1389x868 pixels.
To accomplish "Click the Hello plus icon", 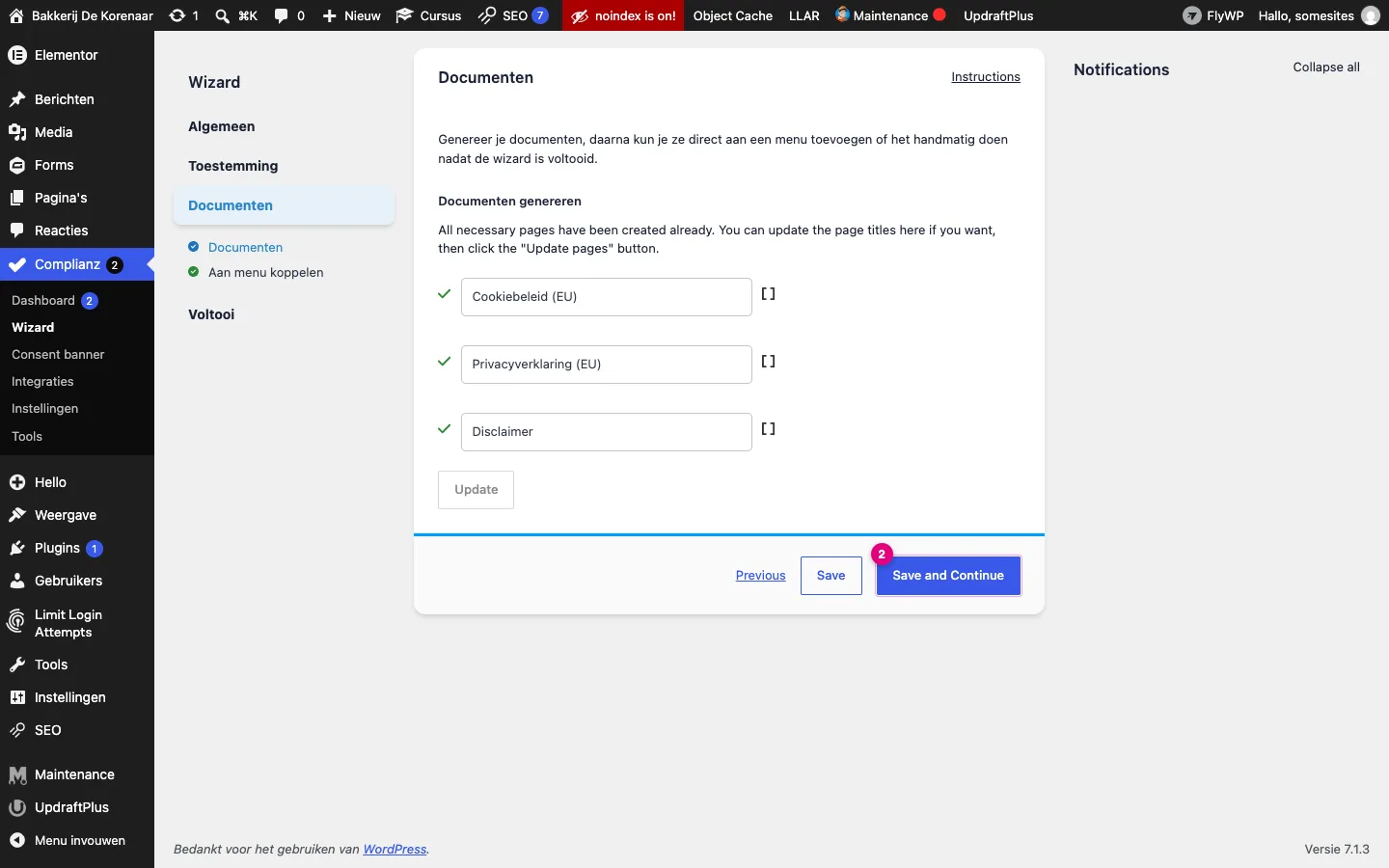I will pos(17,482).
